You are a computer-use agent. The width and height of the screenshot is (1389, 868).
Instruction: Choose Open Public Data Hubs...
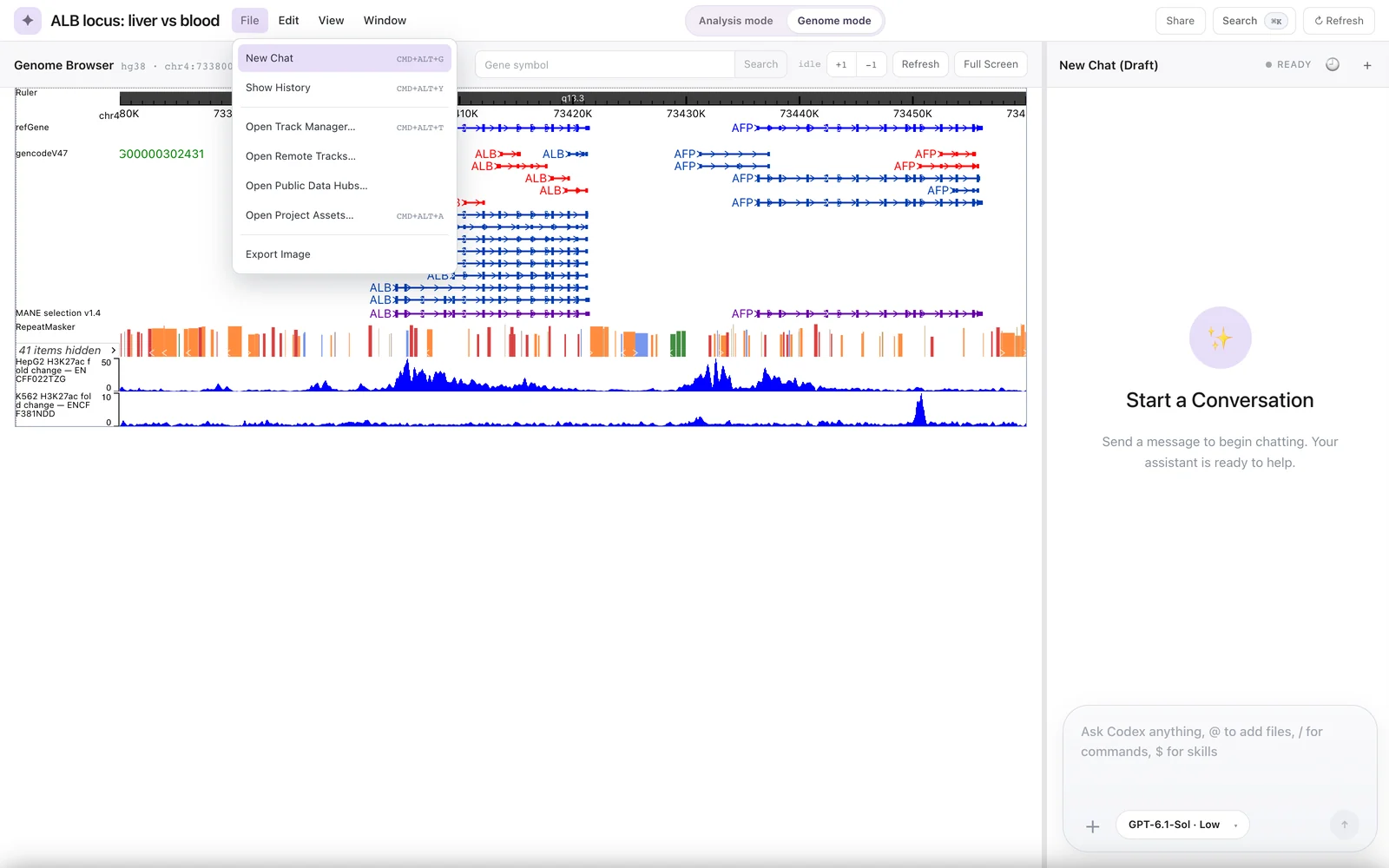click(x=345, y=186)
